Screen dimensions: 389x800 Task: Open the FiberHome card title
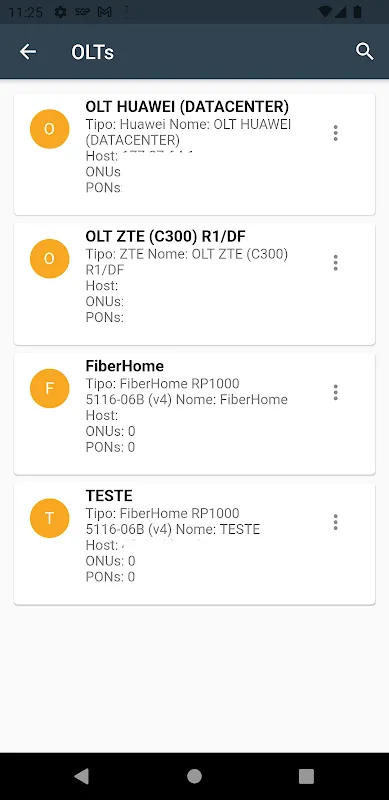pos(125,366)
